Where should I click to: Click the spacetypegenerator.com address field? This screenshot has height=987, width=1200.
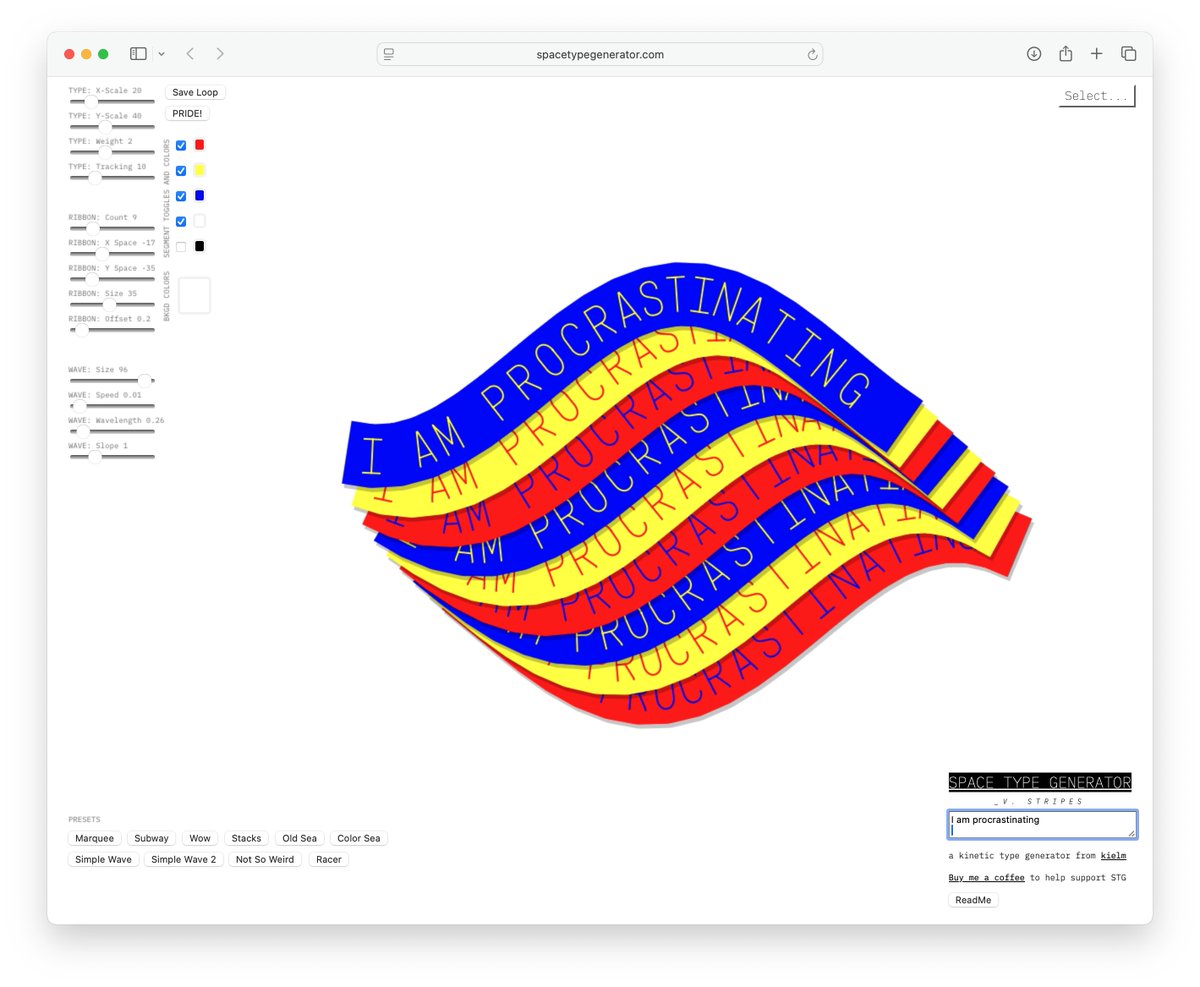600,54
